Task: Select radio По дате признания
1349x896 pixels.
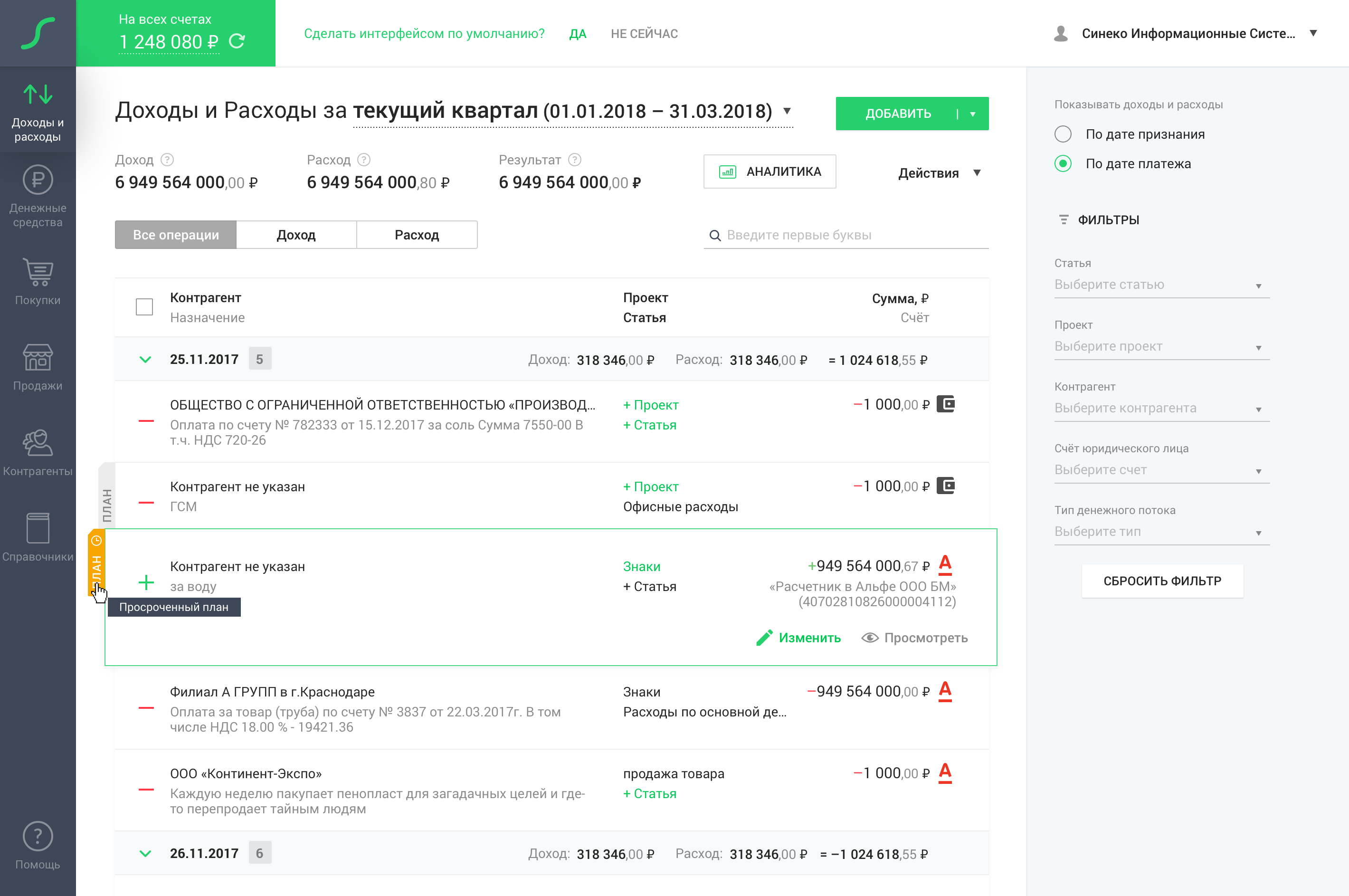Action: (x=1063, y=134)
